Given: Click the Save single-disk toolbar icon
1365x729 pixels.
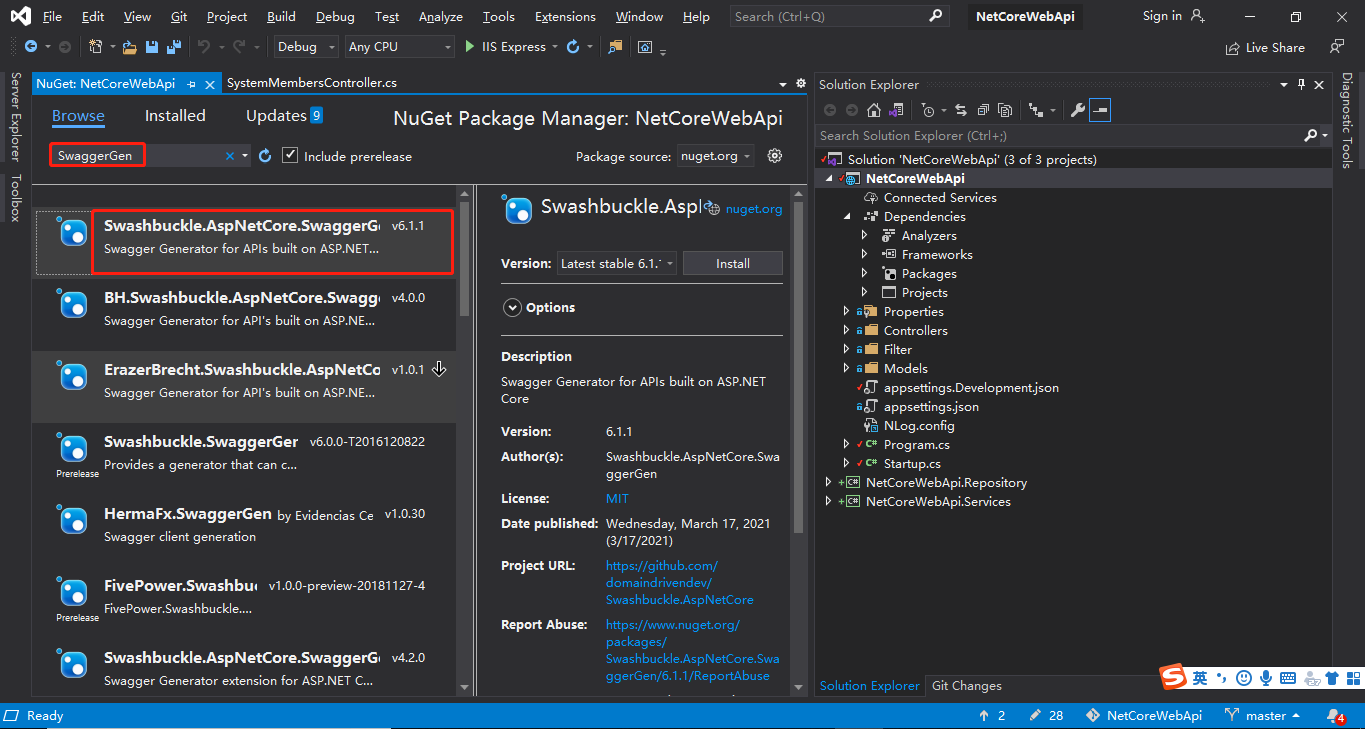Looking at the screenshot, I should pyautogui.click(x=152, y=47).
